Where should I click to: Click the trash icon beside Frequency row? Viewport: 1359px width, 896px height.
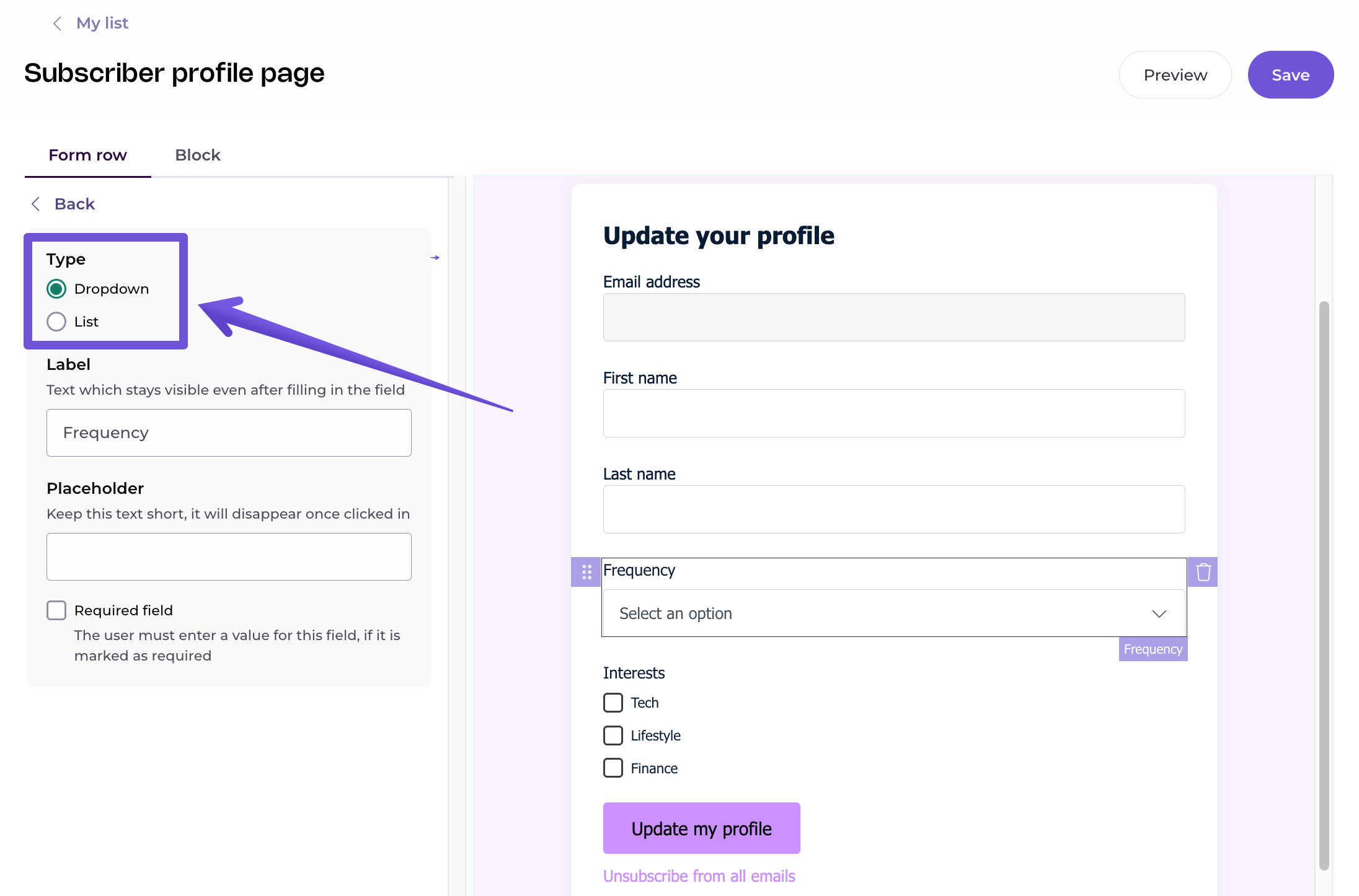pos(1203,572)
